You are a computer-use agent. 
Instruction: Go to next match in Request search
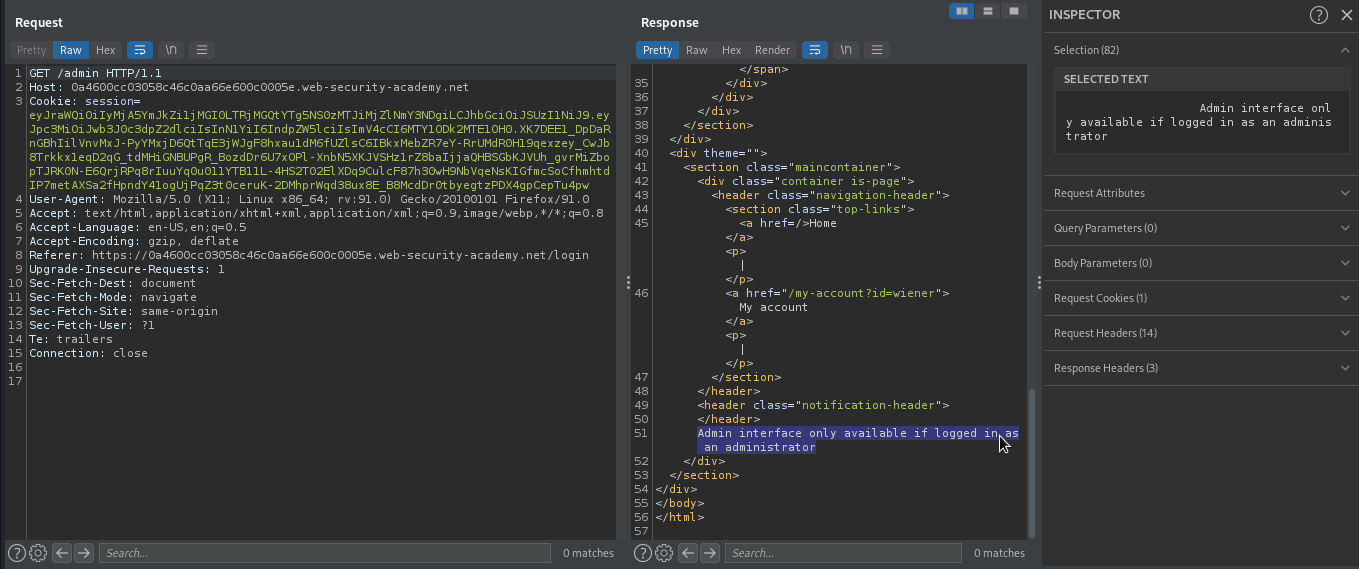(x=84, y=553)
